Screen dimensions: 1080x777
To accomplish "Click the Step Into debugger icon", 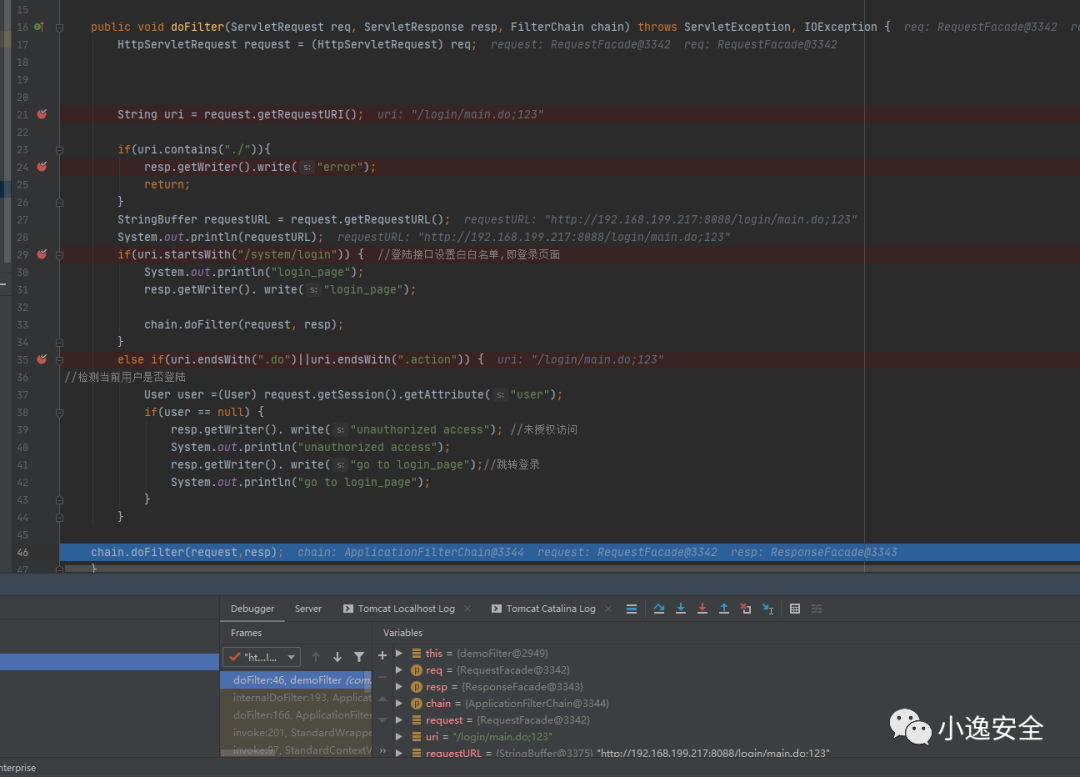I will click(x=681, y=609).
